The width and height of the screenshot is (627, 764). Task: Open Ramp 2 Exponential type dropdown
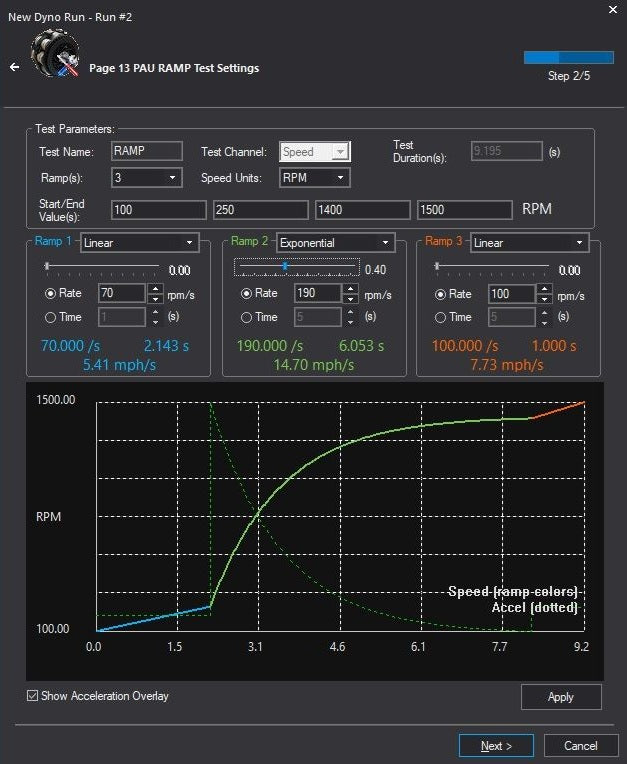pos(335,243)
